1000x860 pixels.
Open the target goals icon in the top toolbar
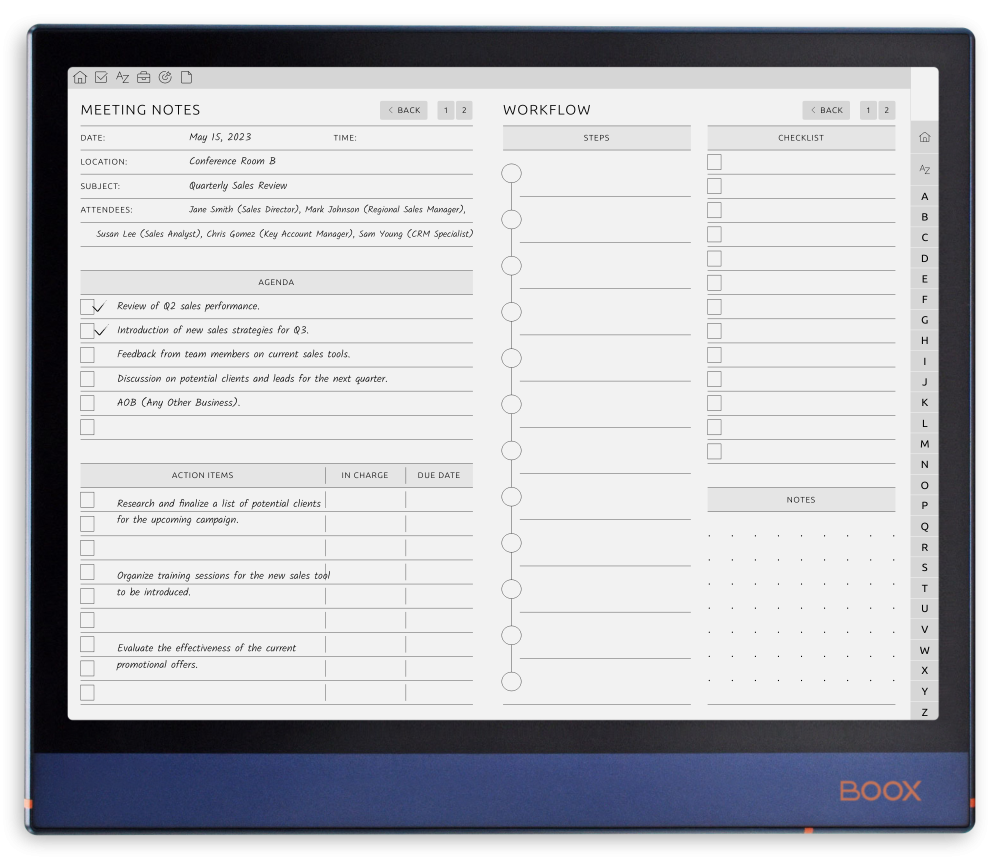point(165,77)
